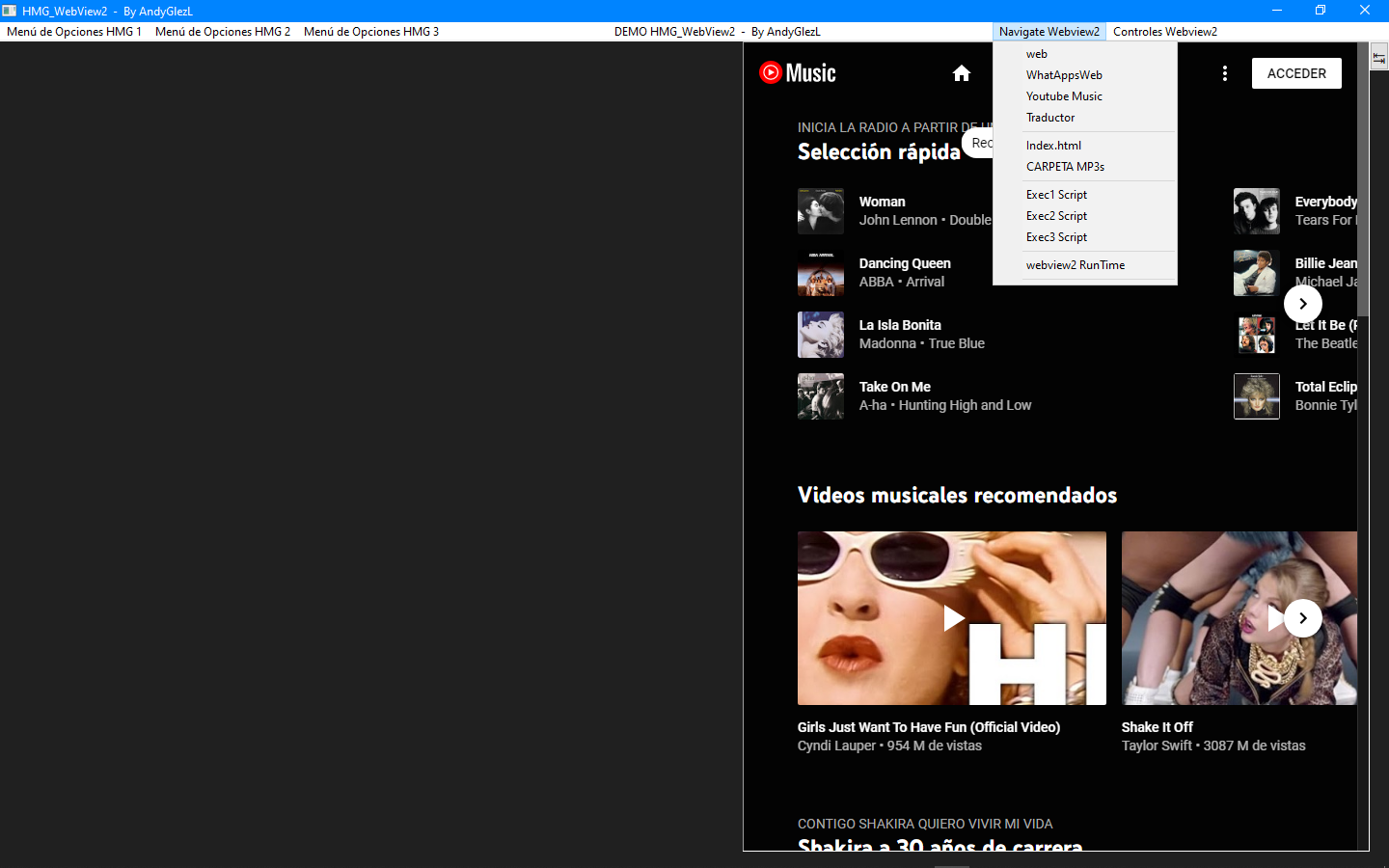Expand the Selección rápida carousel with next arrow
This screenshot has height=868, width=1389.
(1302, 303)
